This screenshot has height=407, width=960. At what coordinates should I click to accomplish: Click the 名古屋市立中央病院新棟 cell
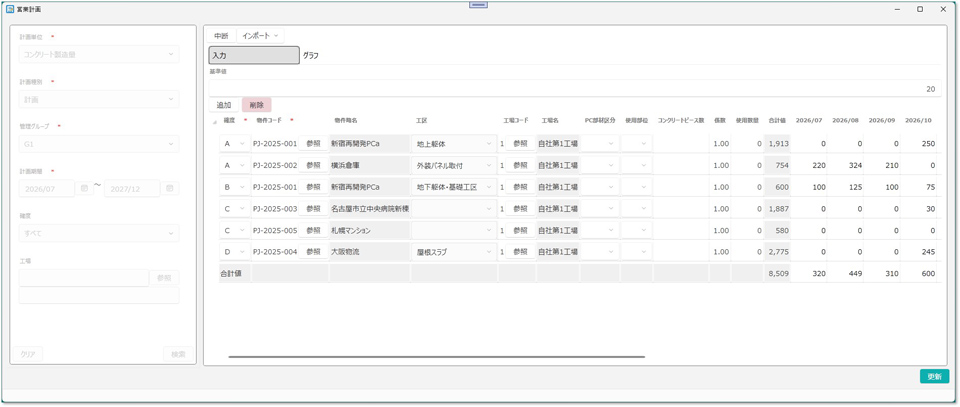tap(370, 209)
